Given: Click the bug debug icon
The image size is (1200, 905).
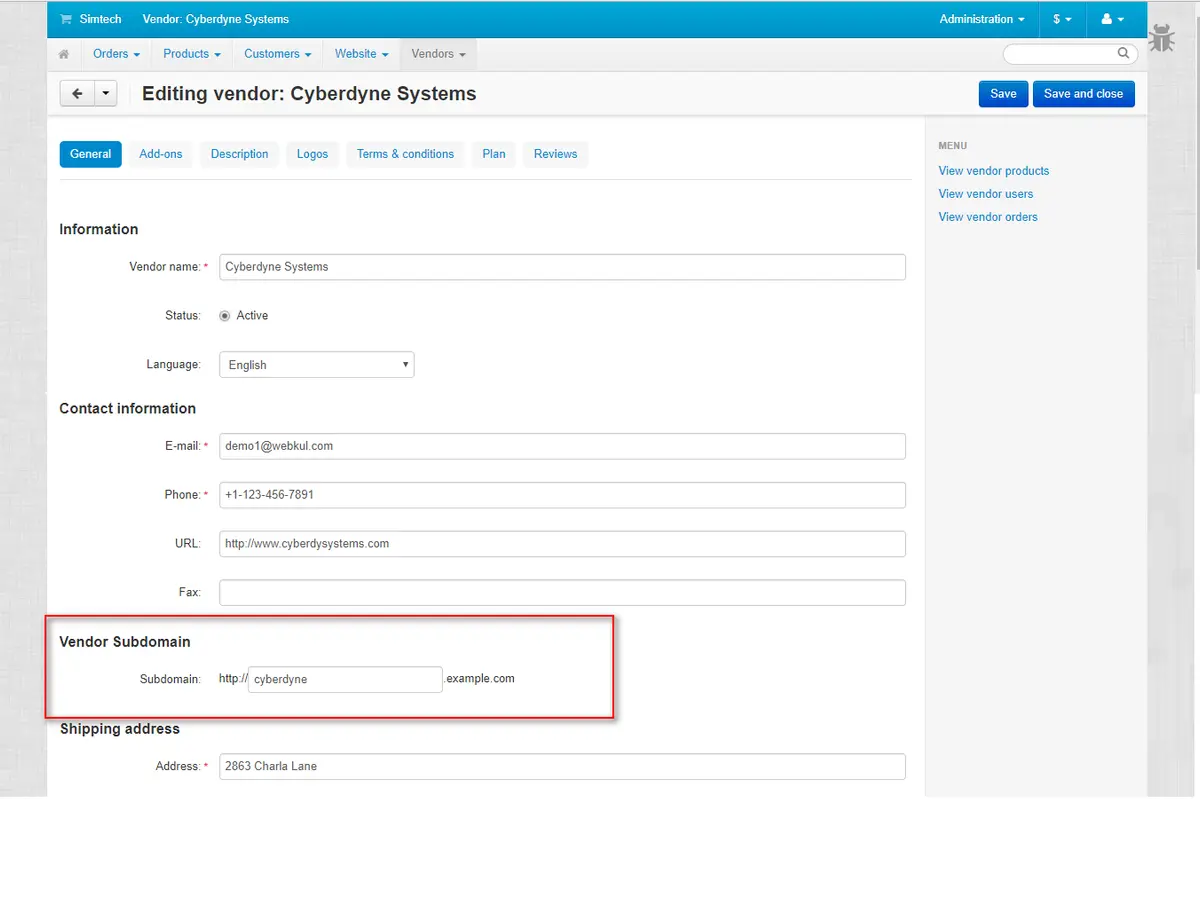Looking at the screenshot, I should coord(1161,39).
